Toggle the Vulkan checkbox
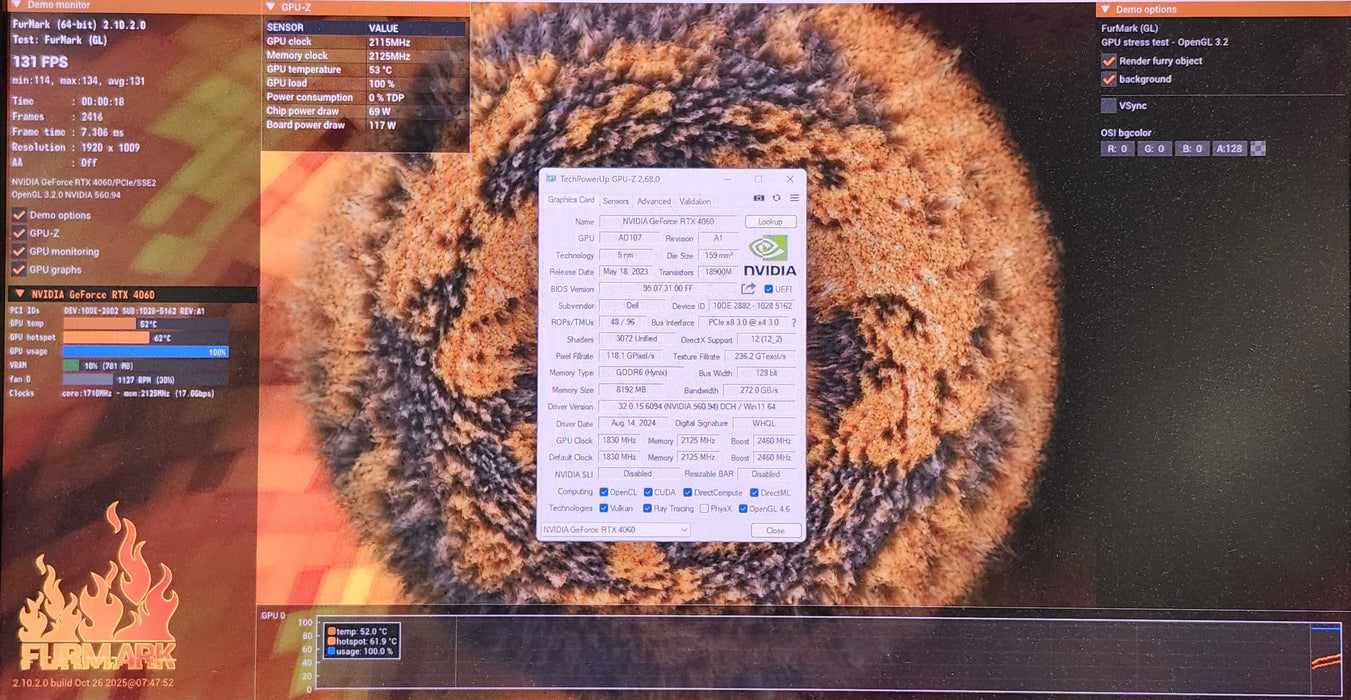The height and width of the screenshot is (700, 1351). [603, 508]
